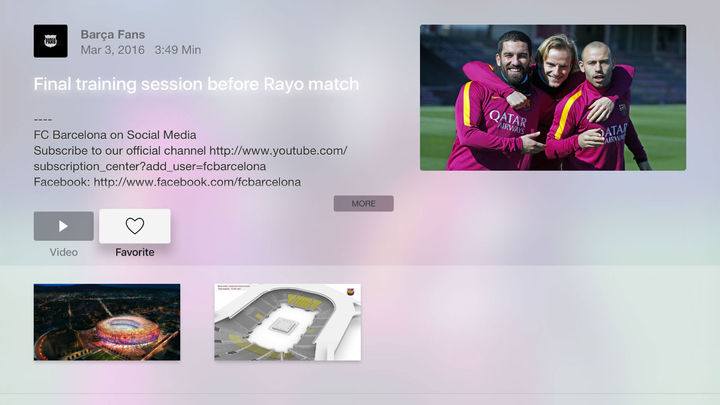Play the video with the play button
This screenshot has height=405, width=720.
63,226
